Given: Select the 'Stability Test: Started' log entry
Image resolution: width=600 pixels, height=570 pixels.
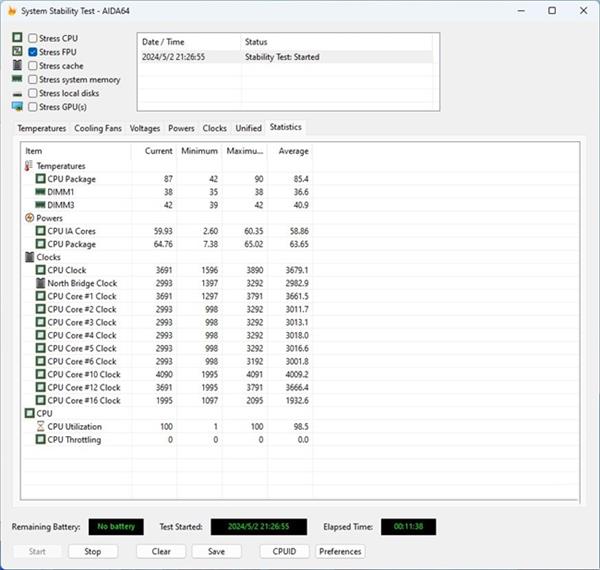Looking at the screenshot, I should [285, 57].
